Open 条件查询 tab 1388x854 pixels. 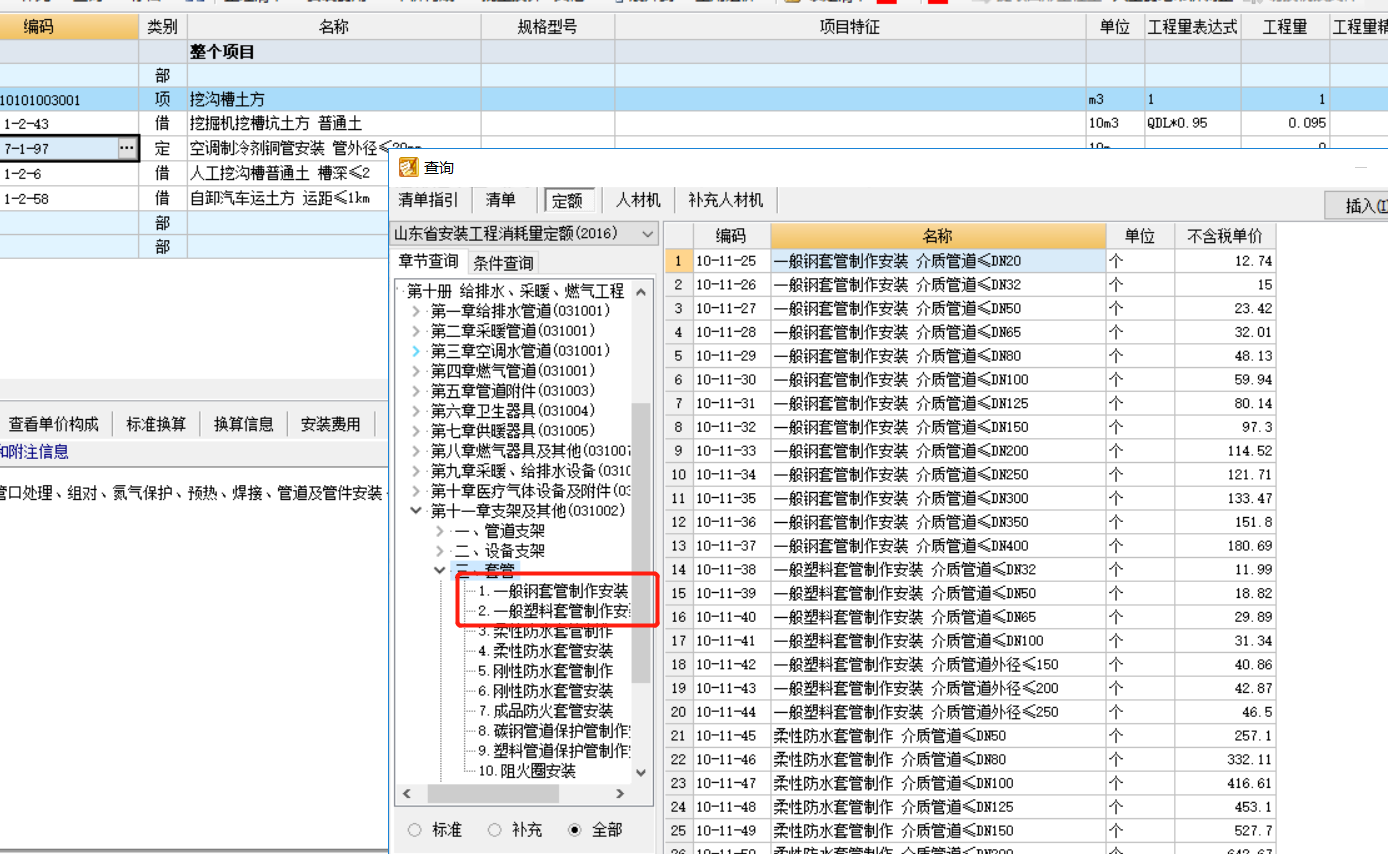pyautogui.click(x=503, y=263)
